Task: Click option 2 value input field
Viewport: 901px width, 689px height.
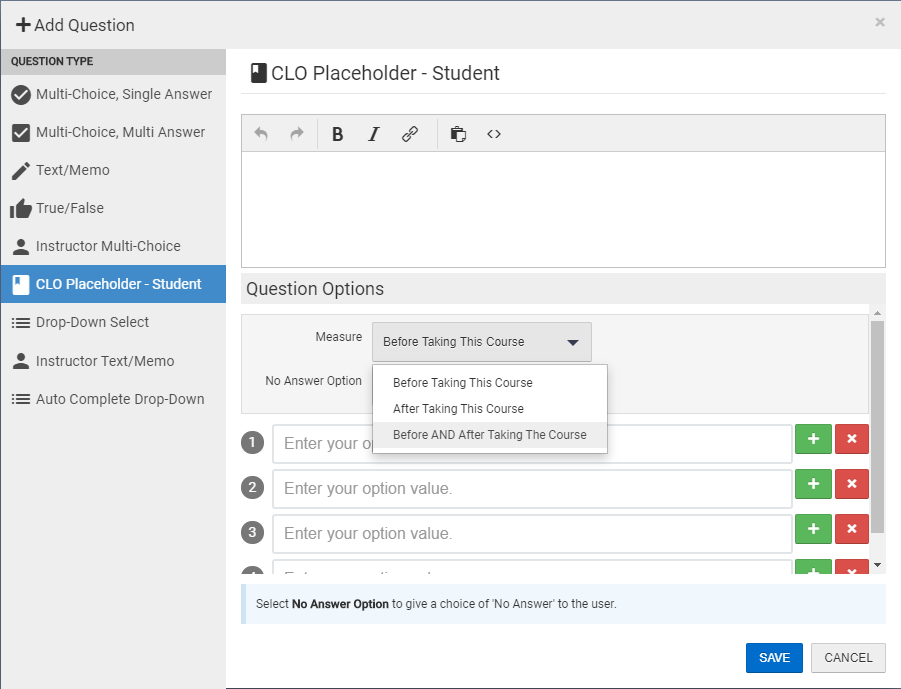Action: (x=532, y=488)
